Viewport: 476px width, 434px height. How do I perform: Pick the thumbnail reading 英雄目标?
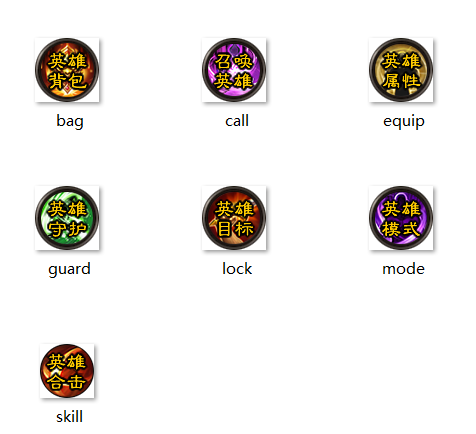pyautogui.click(x=234, y=218)
